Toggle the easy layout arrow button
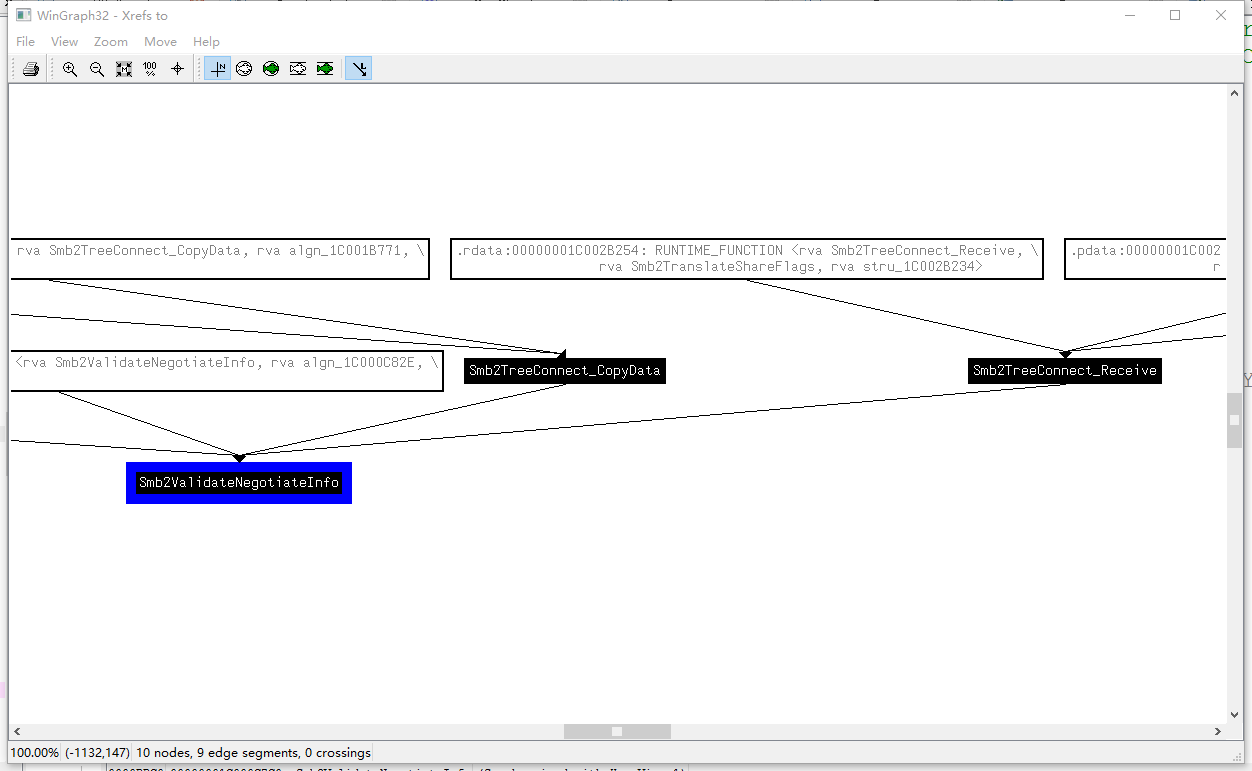Viewport: 1252px width, 771px height. pos(359,69)
